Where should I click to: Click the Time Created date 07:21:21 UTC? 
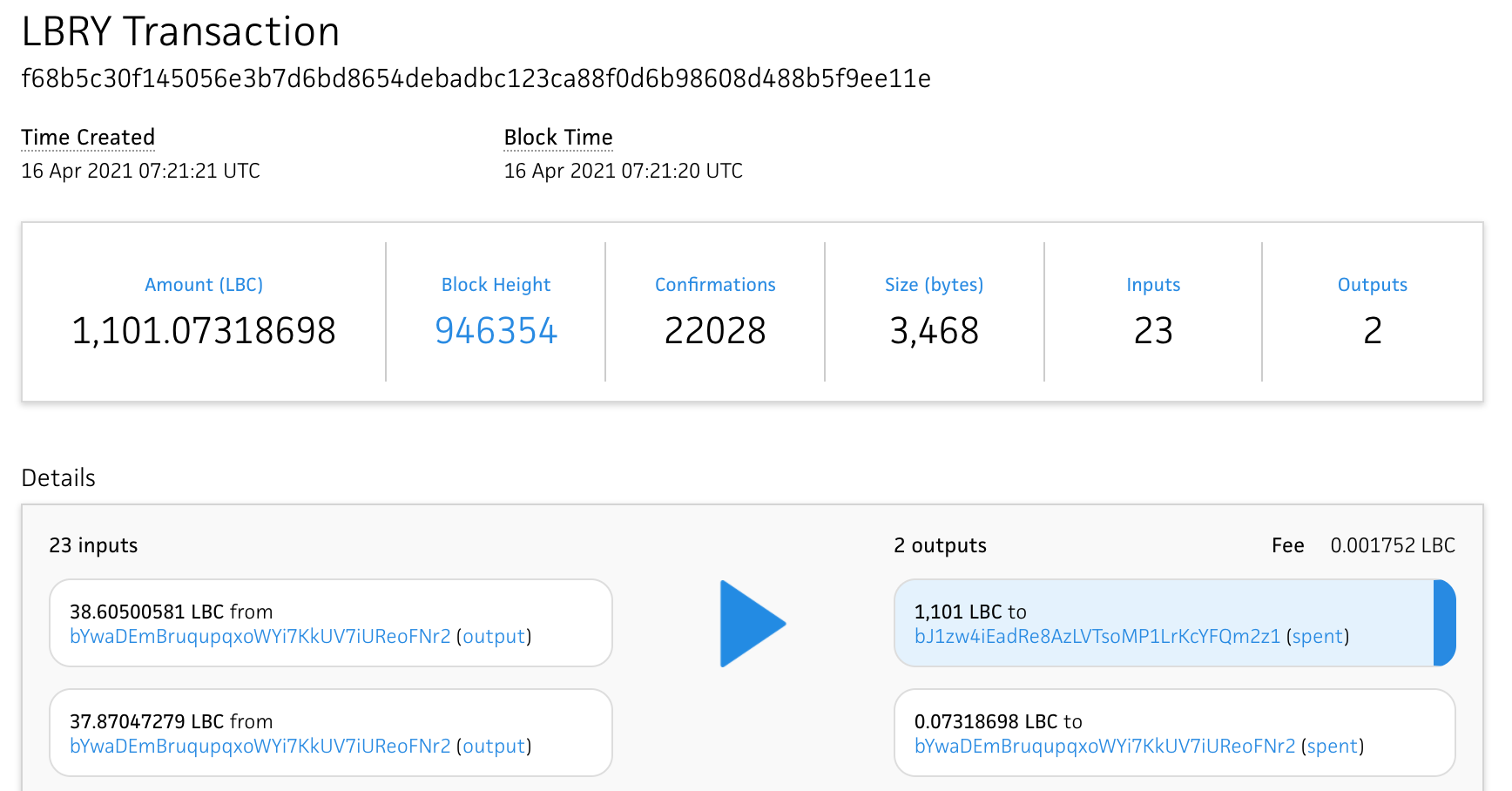[x=140, y=171]
